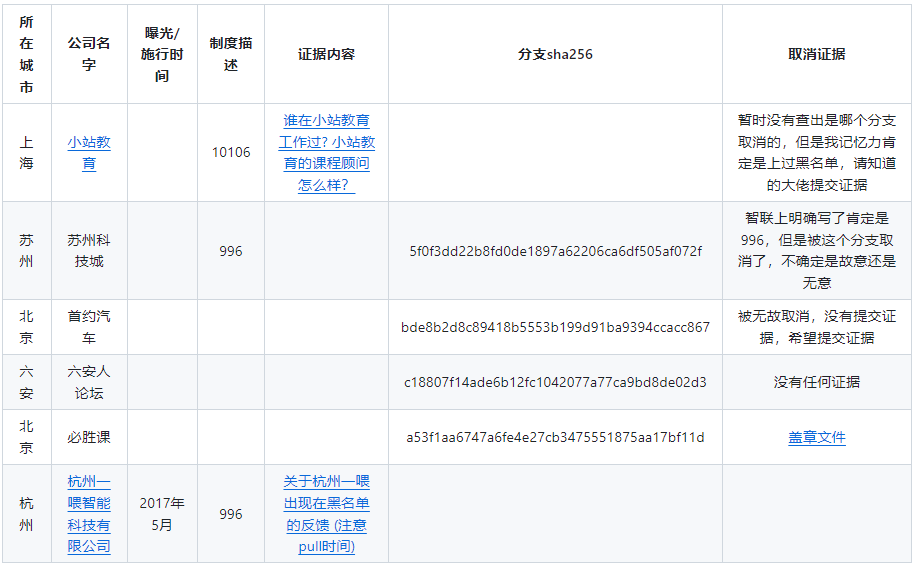The height and width of the screenshot is (568, 916).
Task: Click the 六安人论坛 company cell
Action: point(89,382)
